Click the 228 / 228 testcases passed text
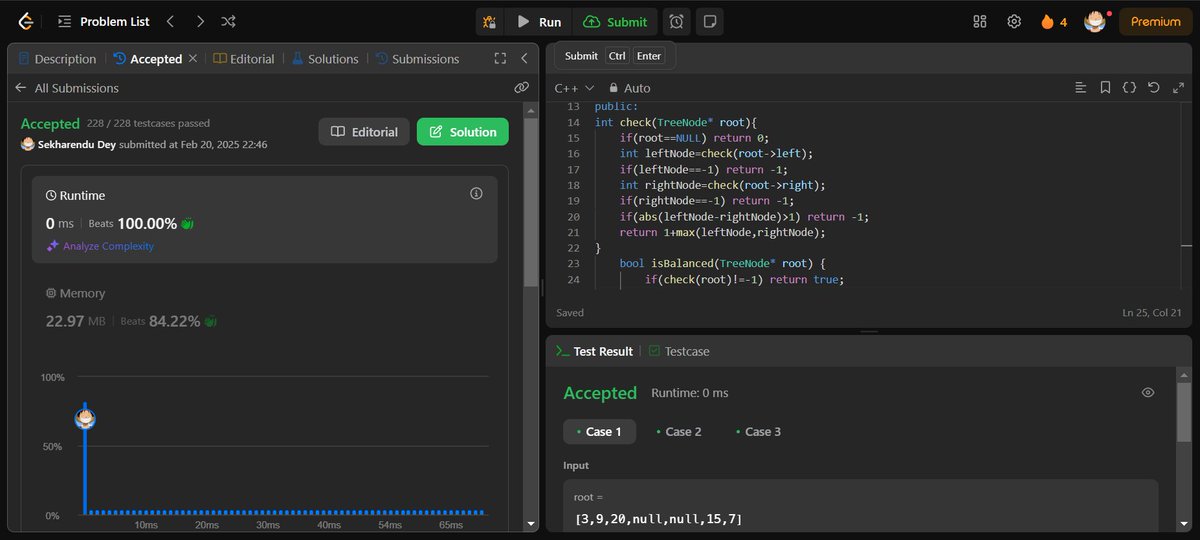This screenshot has height=540, width=1200. 148,124
